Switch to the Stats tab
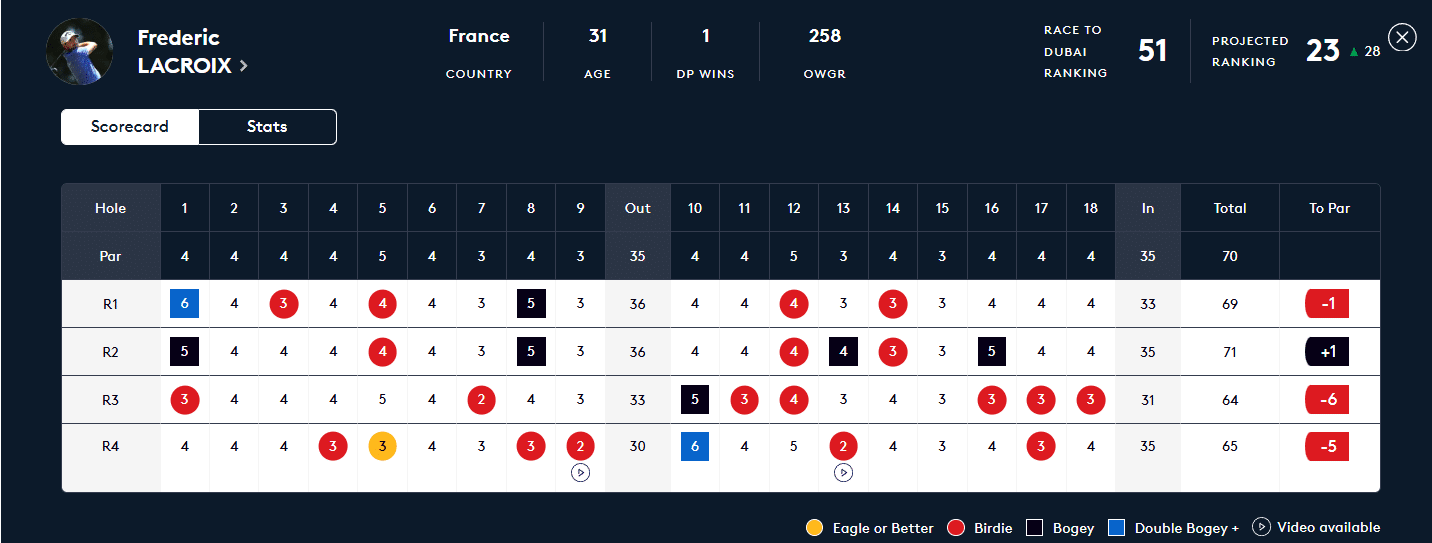 tap(267, 127)
